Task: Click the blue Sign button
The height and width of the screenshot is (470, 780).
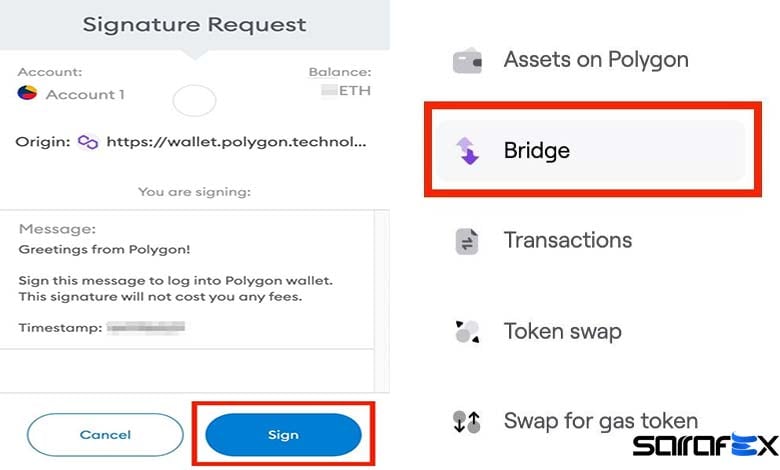Action: [283, 435]
